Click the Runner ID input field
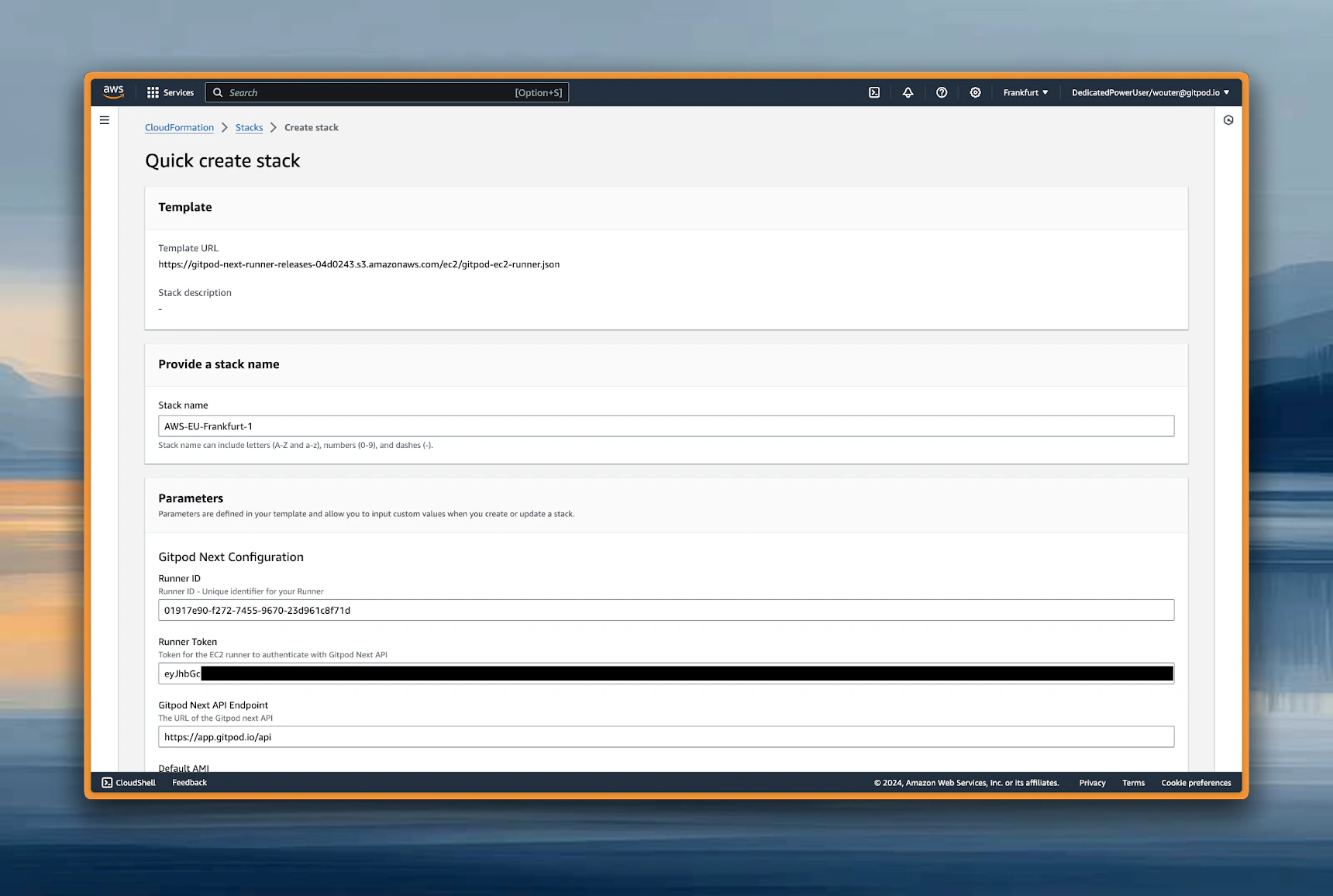Viewport: 1333px width, 896px height. coord(666,610)
